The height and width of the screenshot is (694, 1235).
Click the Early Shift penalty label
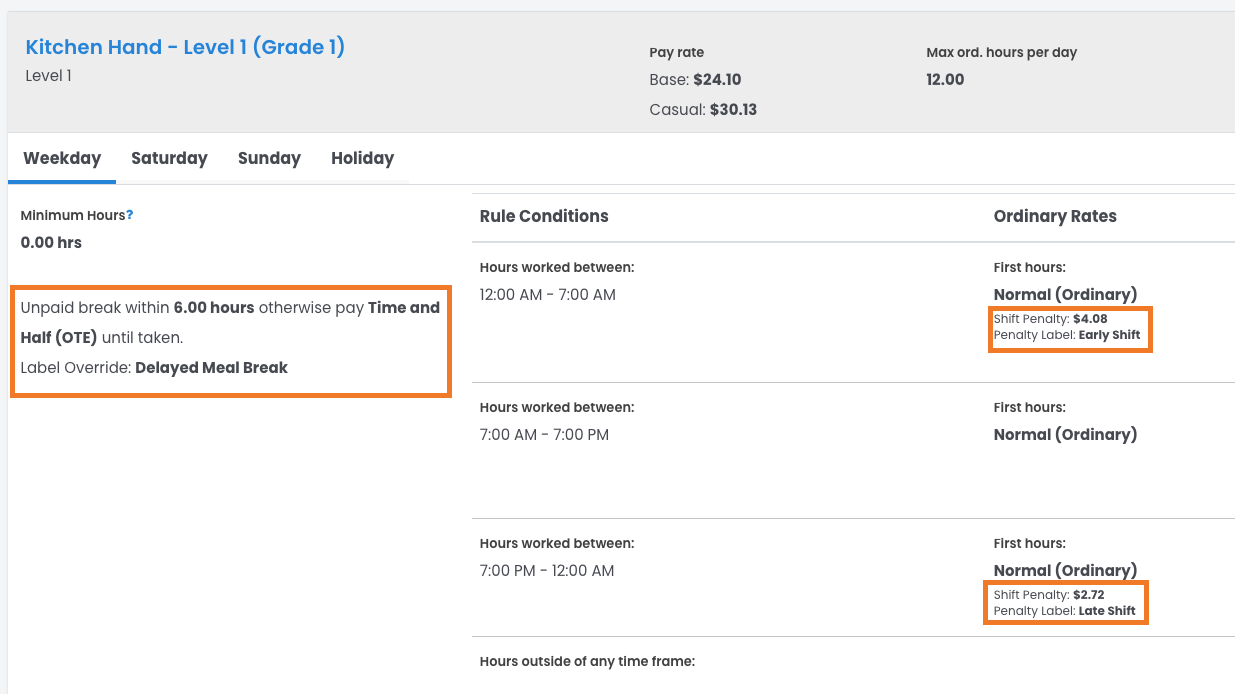coord(1109,335)
